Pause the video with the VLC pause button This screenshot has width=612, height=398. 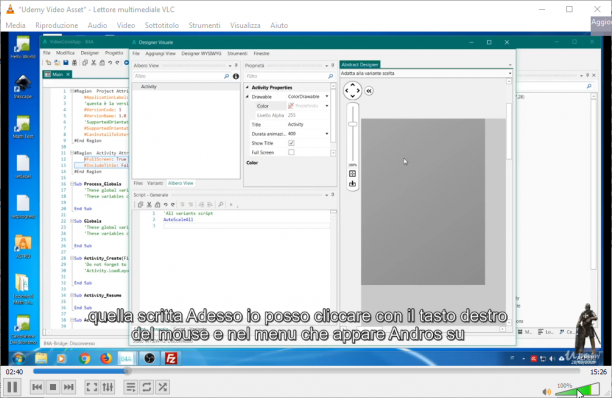(x=12, y=387)
